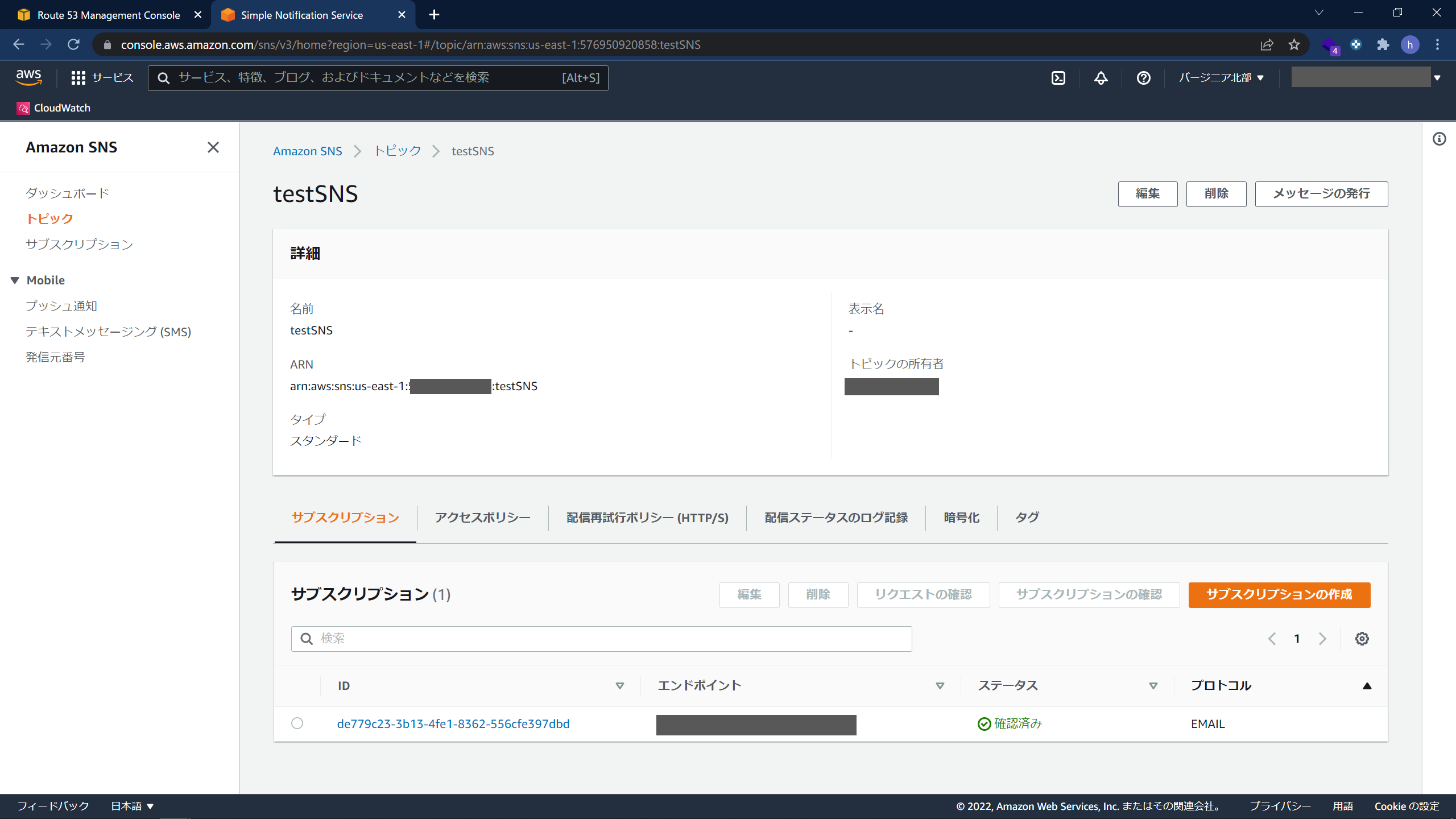This screenshot has width=1456, height=819.
Task: Click the settings gear icon in subscriptions
Action: click(x=1362, y=638)
